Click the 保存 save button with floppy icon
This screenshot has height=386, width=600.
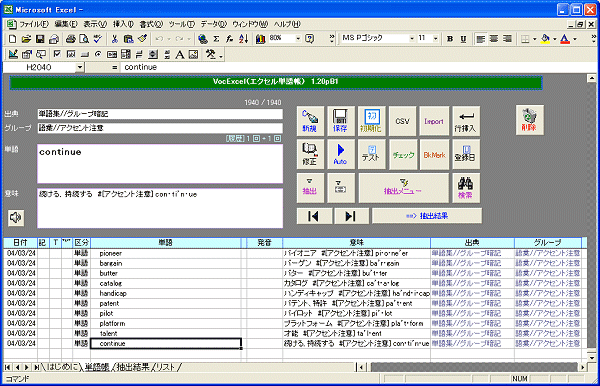tap(341, 121)
